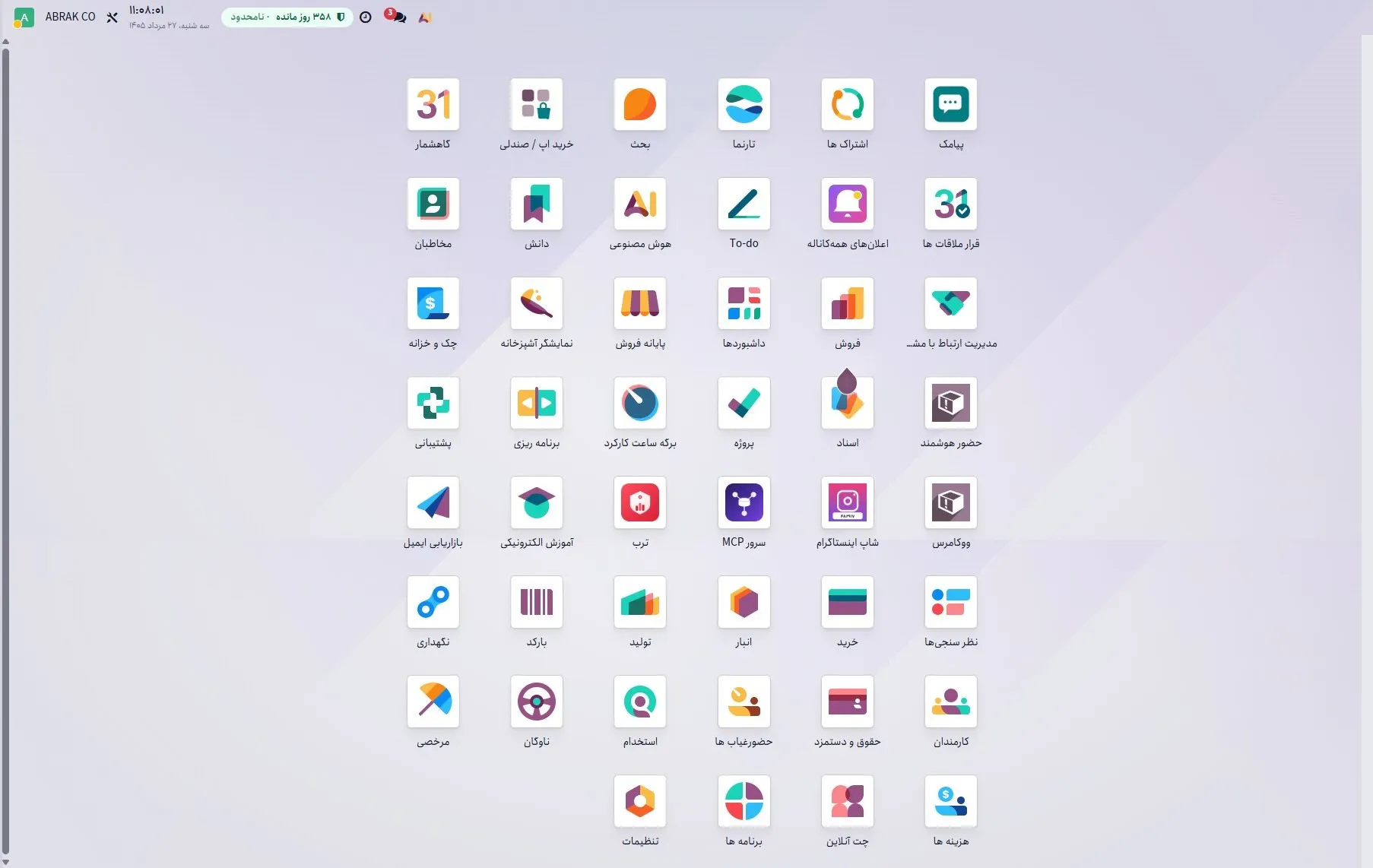The width and height of the screenshot is (1373, 868).
Task: Open the بازاریابی ایمیل app
Action: 433,502
